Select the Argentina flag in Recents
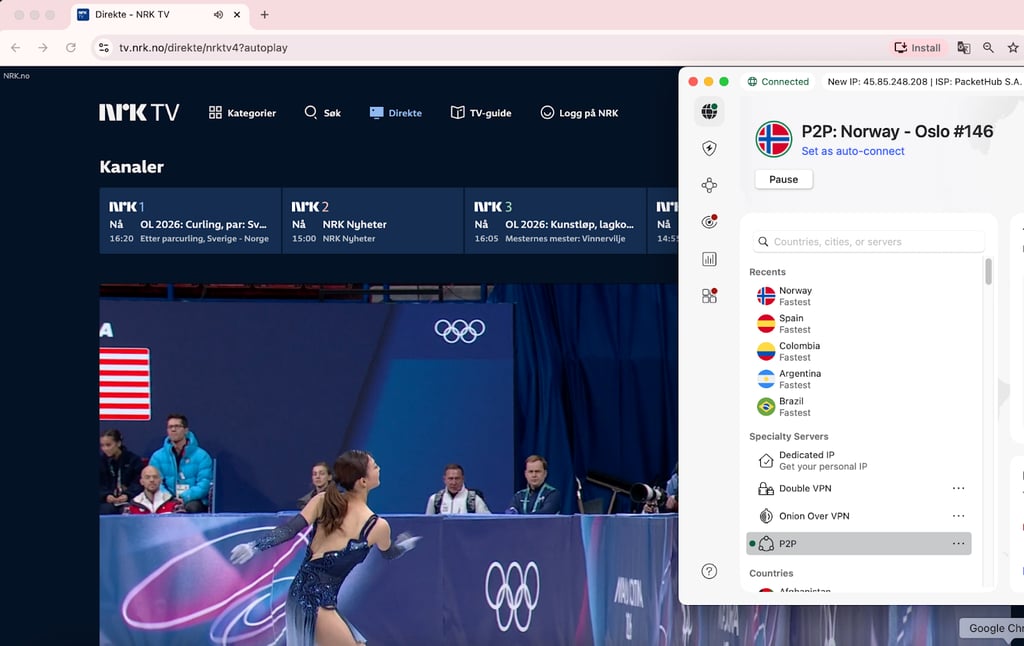Image resolution: width=1024 pixels, height=646 pixels. 766,379
